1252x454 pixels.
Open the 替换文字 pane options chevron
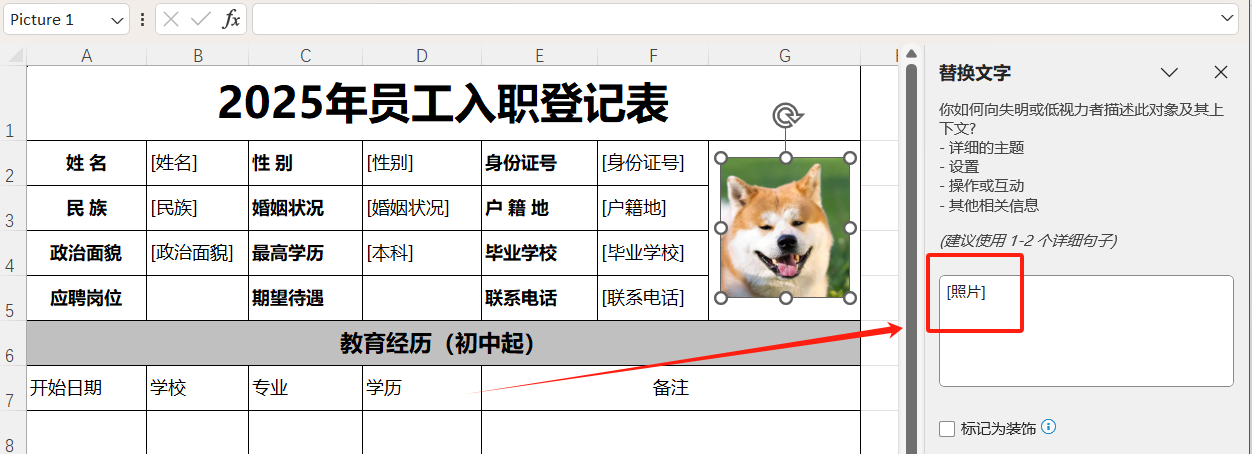point(1168,72)
